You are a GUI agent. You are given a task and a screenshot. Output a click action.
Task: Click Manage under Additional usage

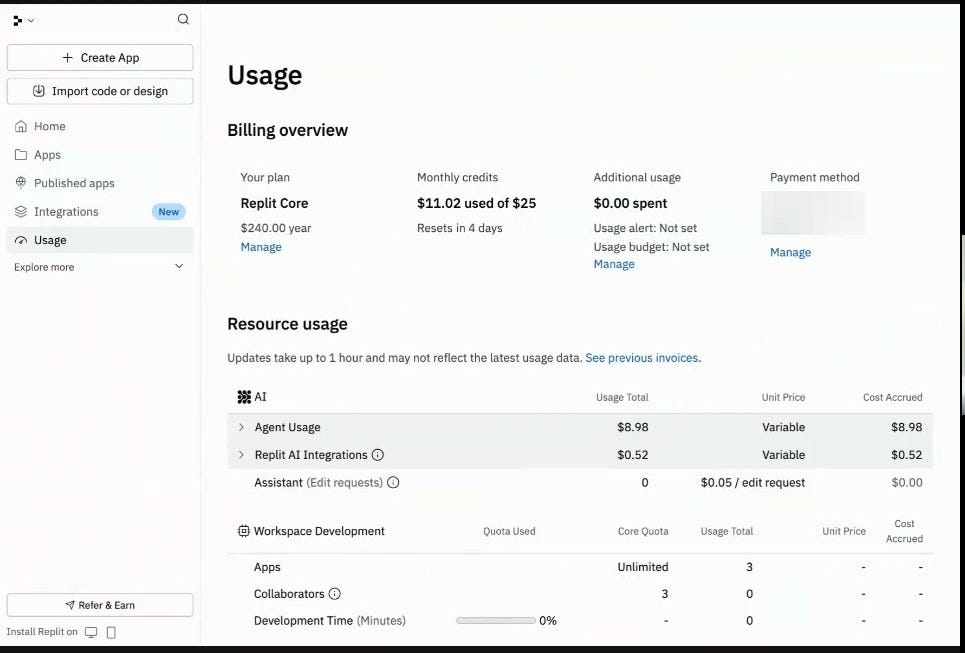tap(614, 264)
